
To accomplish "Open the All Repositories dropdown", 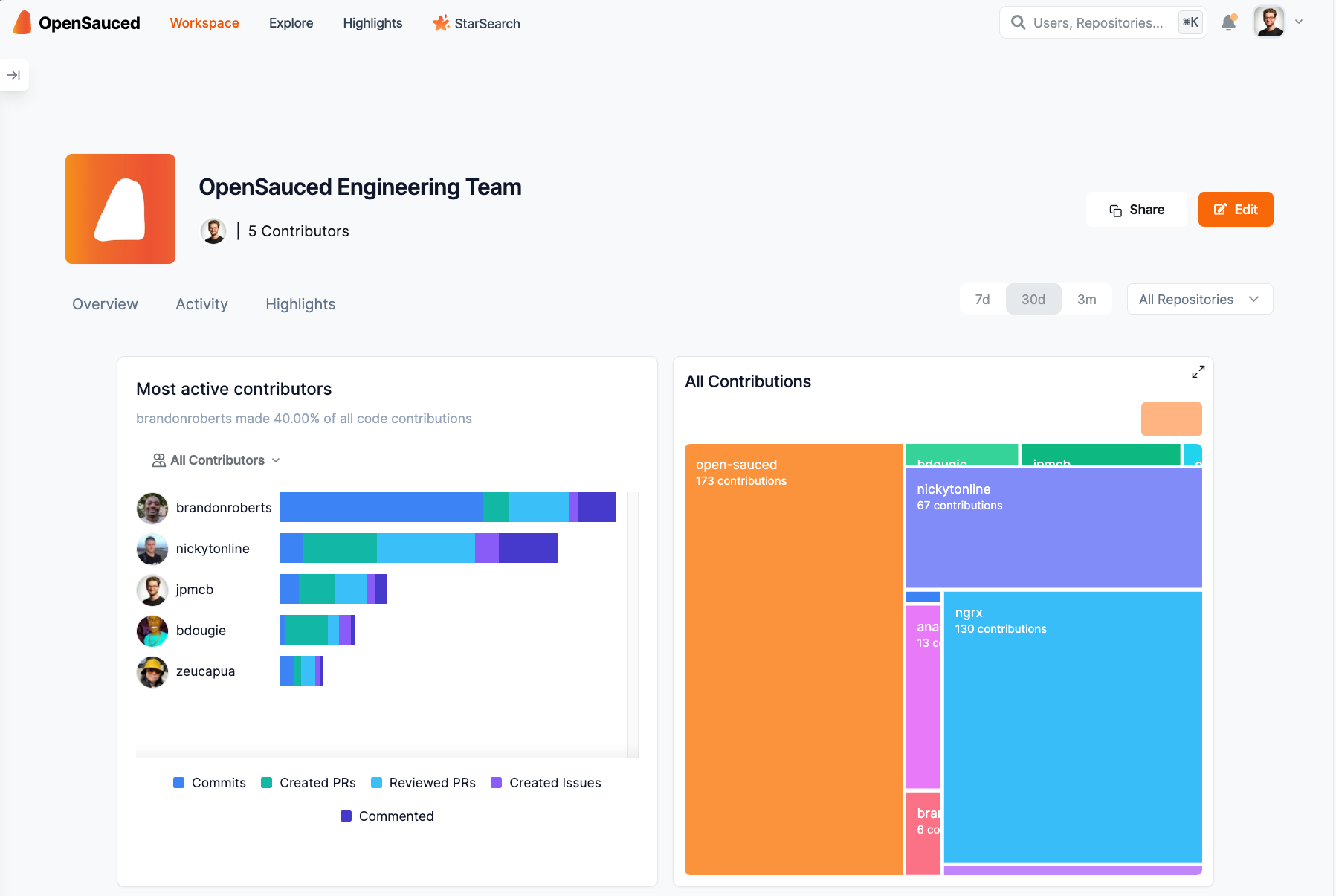I will pyautogui.click(x=1199, y=300).
